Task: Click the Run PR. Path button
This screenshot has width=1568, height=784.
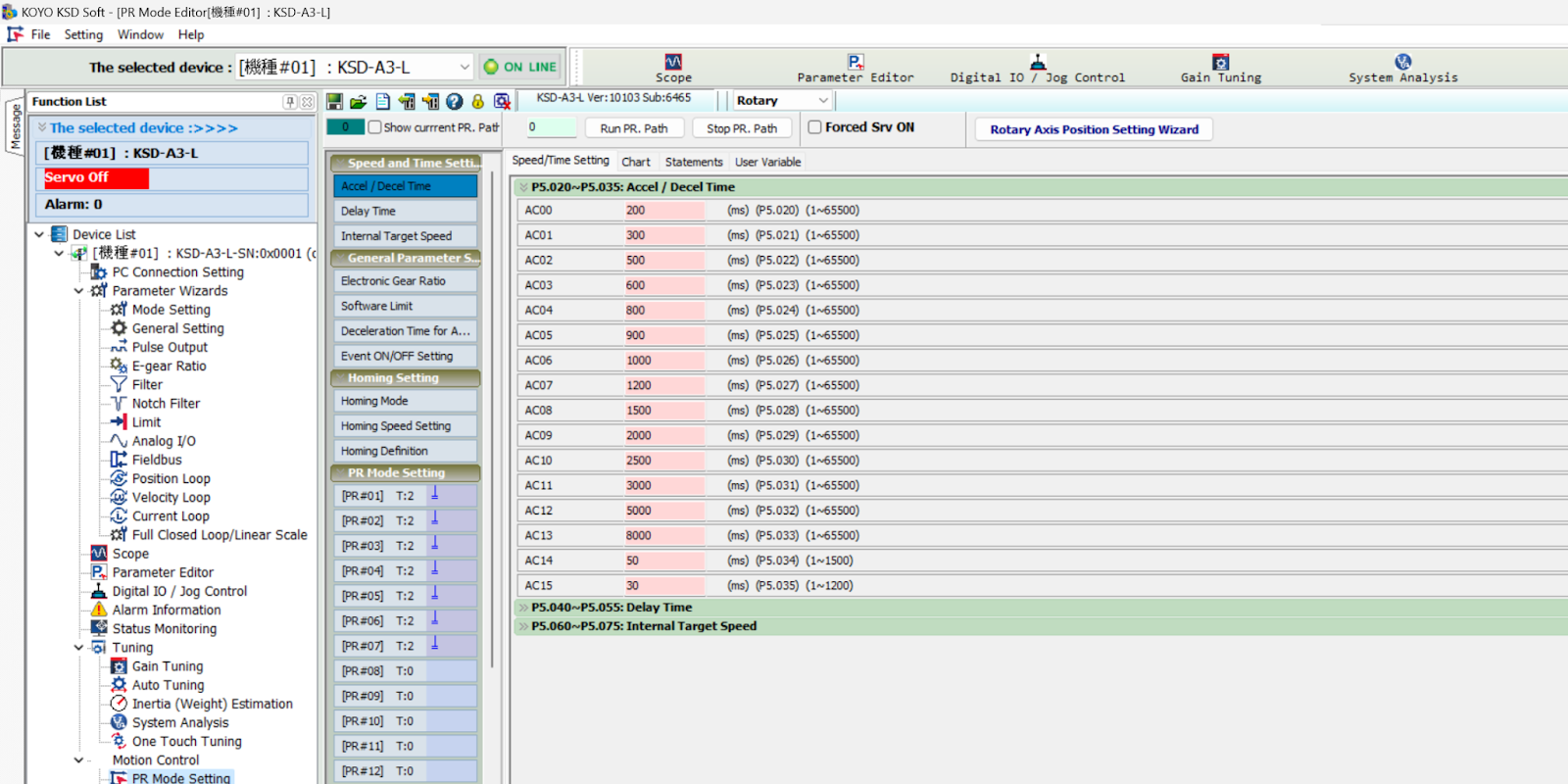Action: tap(634, 128)
